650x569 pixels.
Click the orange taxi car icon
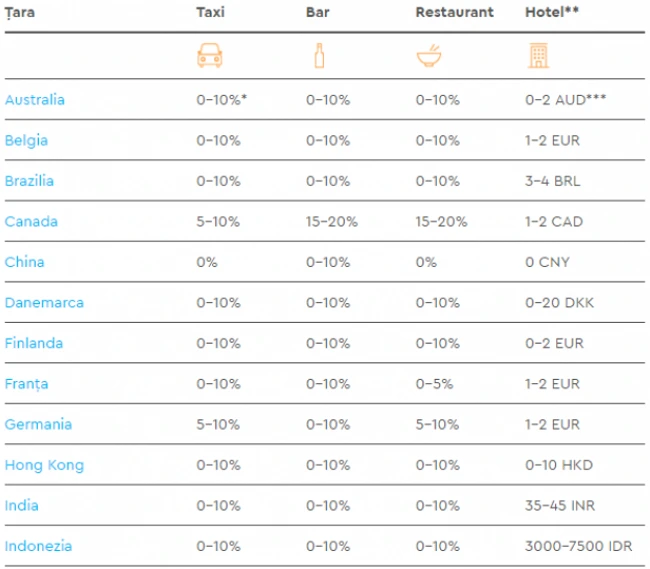(209, 56)
